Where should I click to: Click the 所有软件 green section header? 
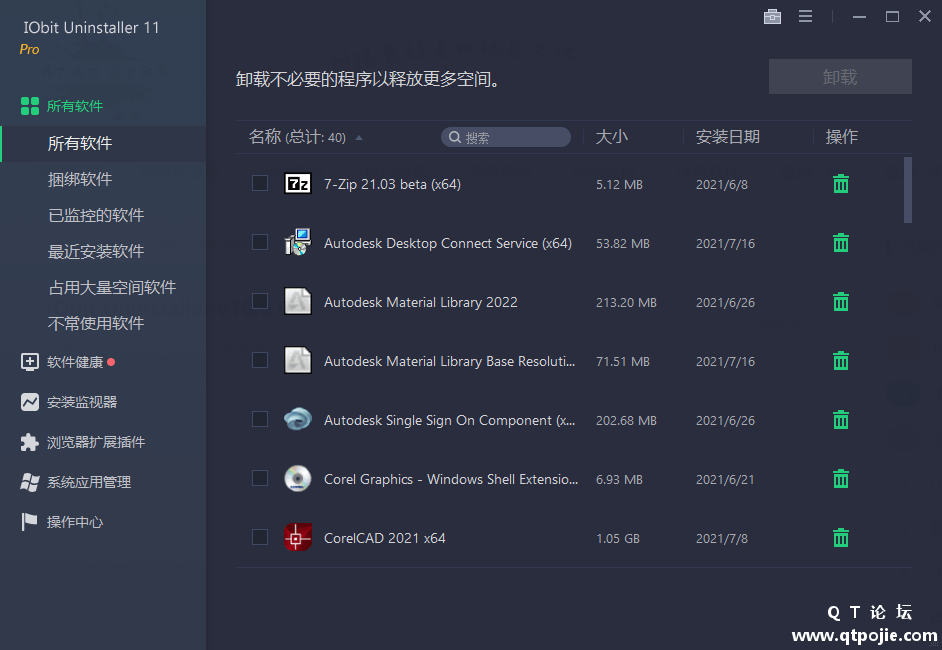(75, 106)
